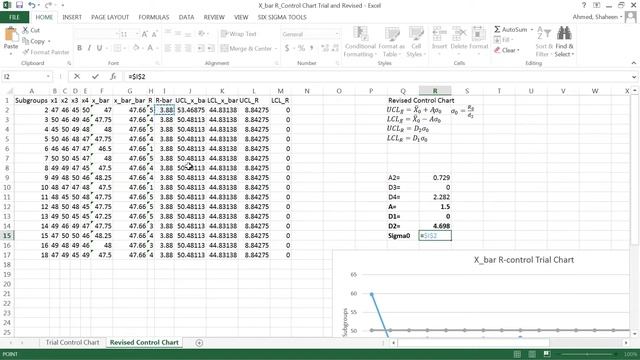Undo the last action
The image size is (640, 360).
coord(32,5)
